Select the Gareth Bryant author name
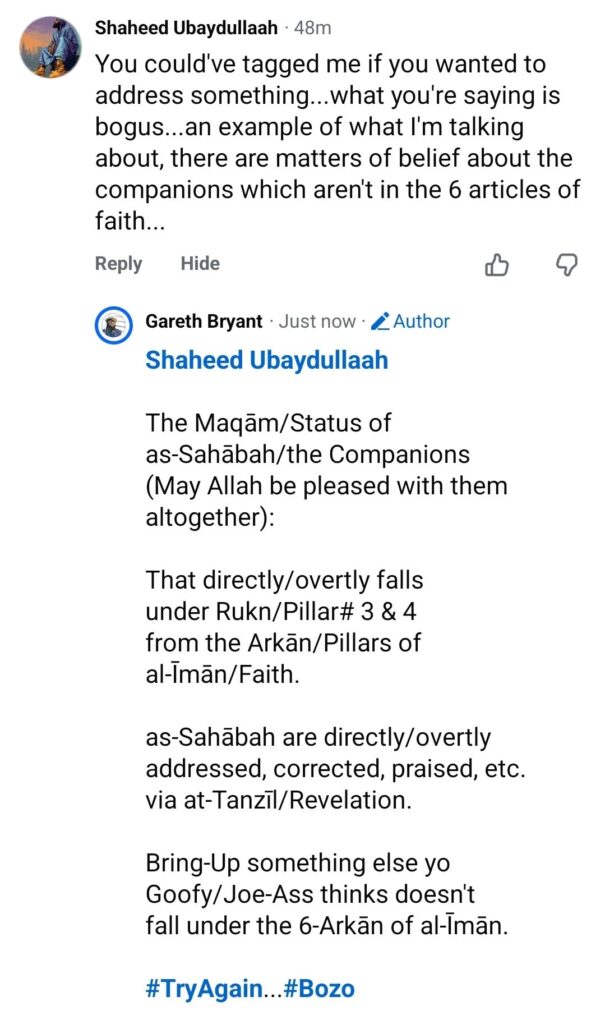 pos(204,322)
